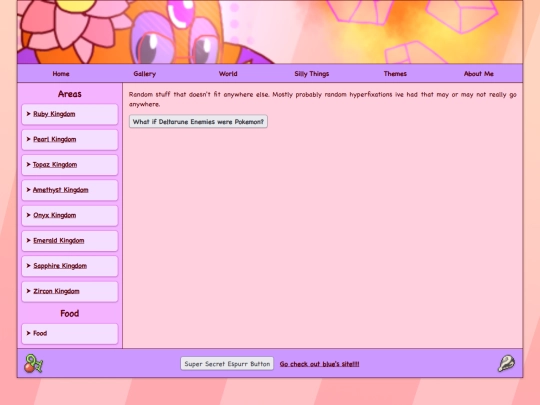The height and width of the screenshot is (405, 540).
Task: Expand the Ruby Kingdom arrow
Action: (29, 114)
